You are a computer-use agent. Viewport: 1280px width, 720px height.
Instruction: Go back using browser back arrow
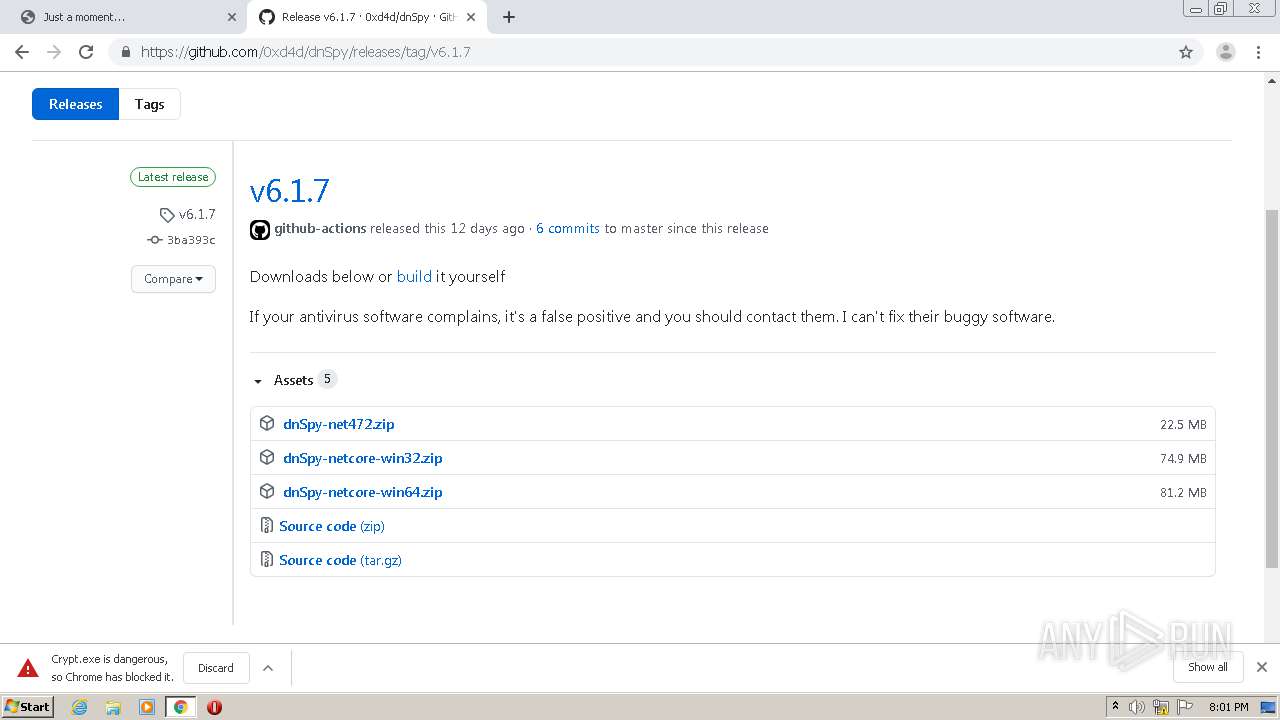(22, 52)
